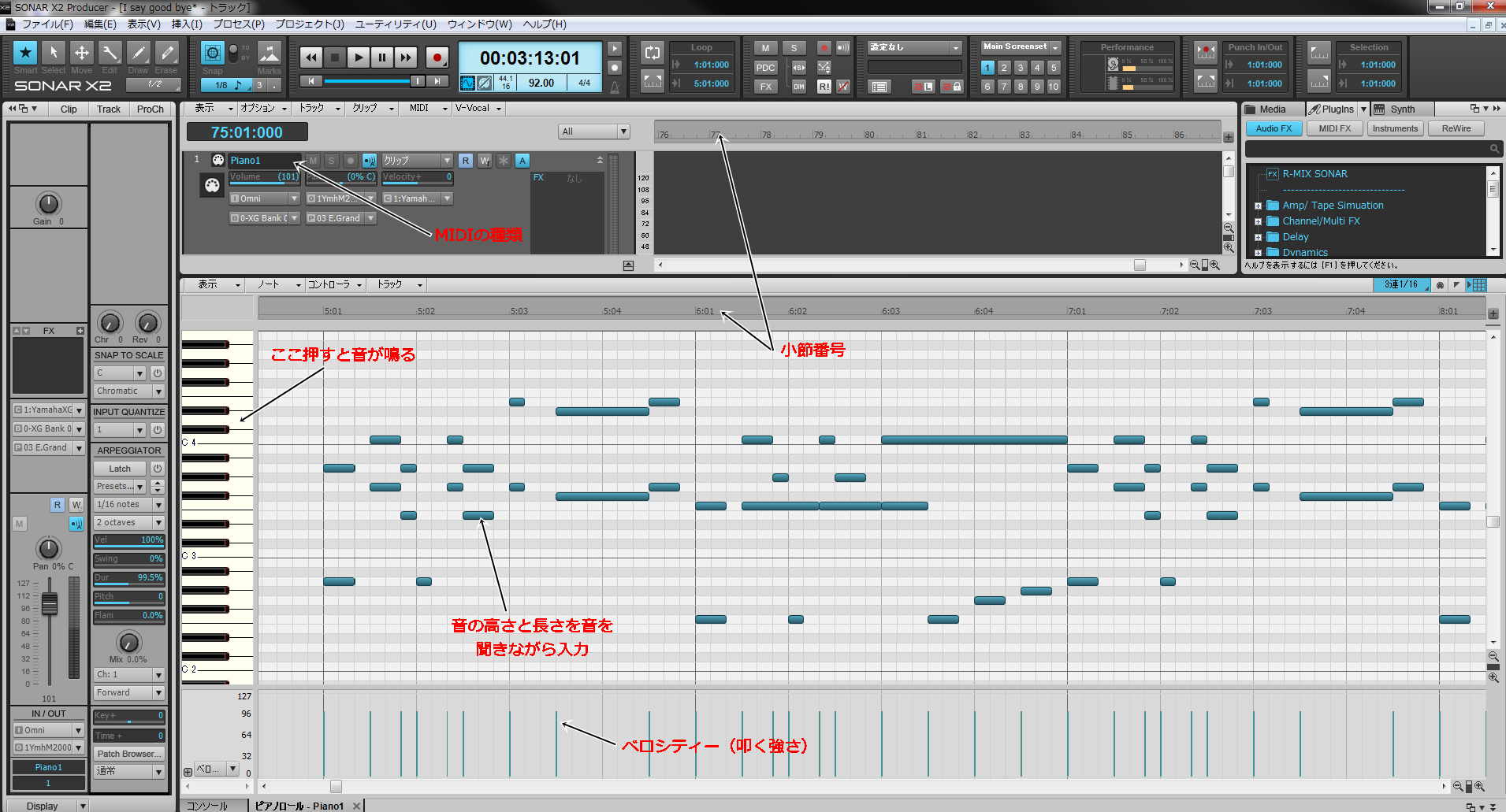
Task: Switch to the ProCh inspector tab
Action: tap(150, 109)
